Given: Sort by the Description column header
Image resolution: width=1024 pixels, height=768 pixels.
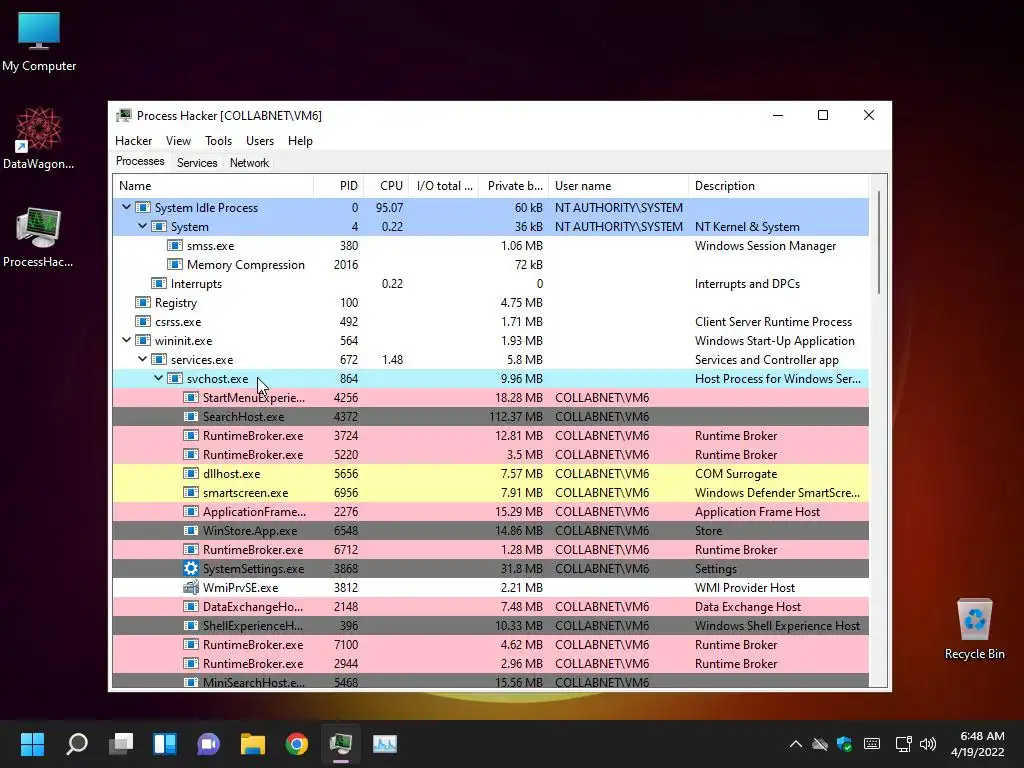Looking at the screenshot, I should coord(778,185).
